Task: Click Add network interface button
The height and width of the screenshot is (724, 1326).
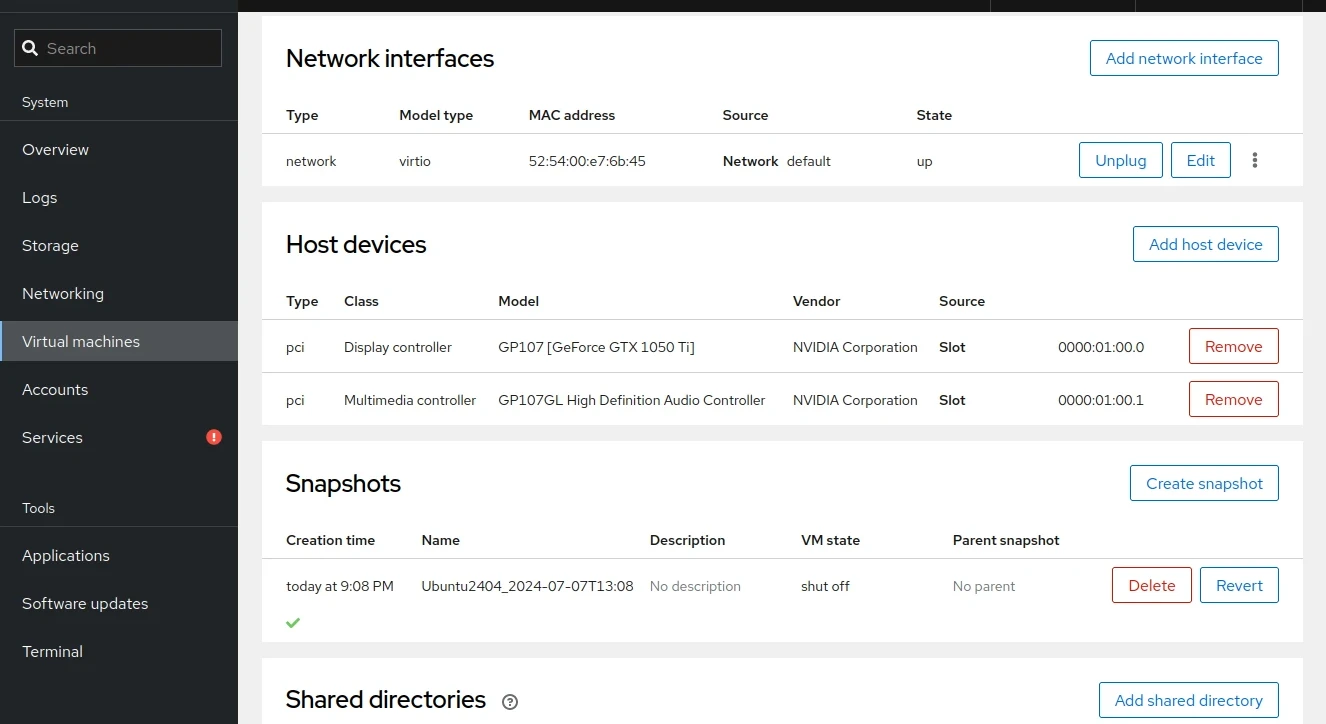Action: [1184, 58]
